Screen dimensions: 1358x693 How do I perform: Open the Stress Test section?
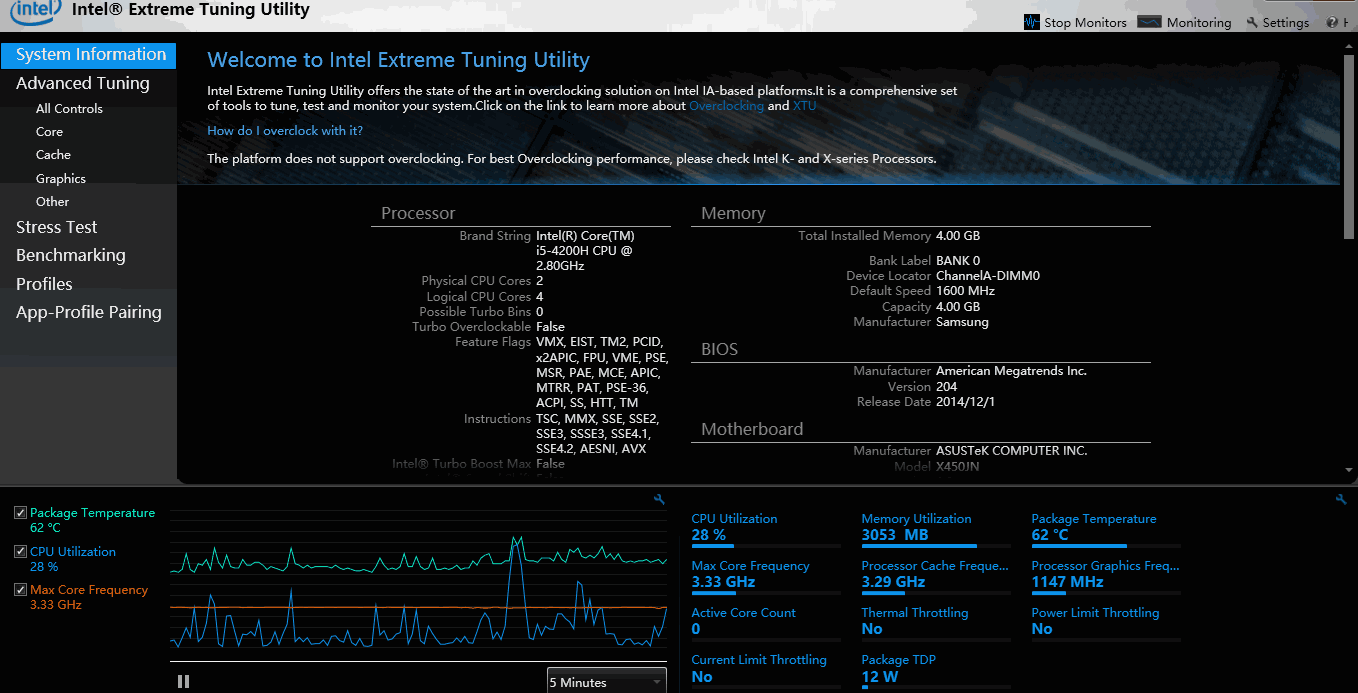[57, 227]
